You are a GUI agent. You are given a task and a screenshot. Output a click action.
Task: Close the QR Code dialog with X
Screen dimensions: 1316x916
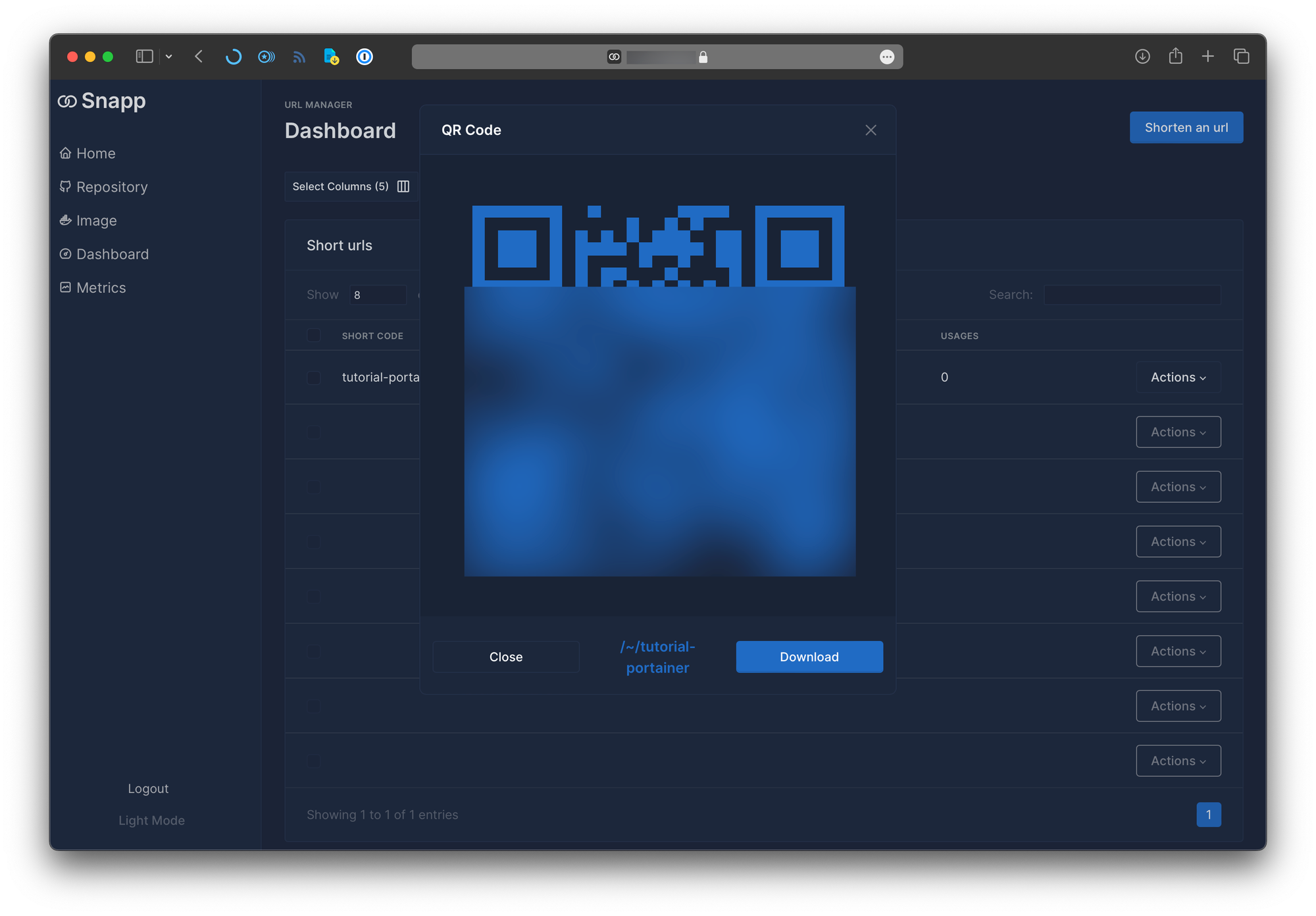[x=871, y=130]
